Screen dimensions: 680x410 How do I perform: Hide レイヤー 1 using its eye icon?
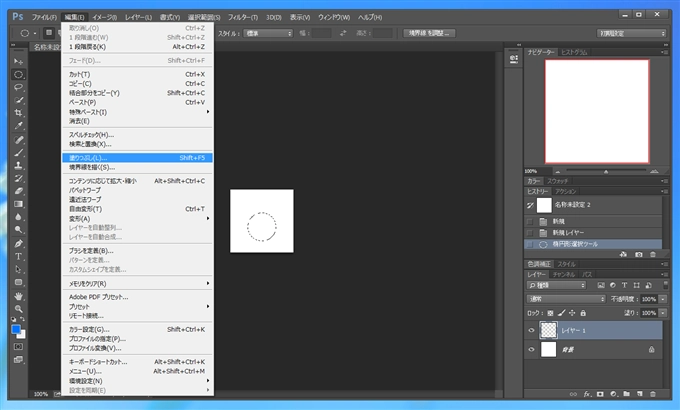coord(531,330)
